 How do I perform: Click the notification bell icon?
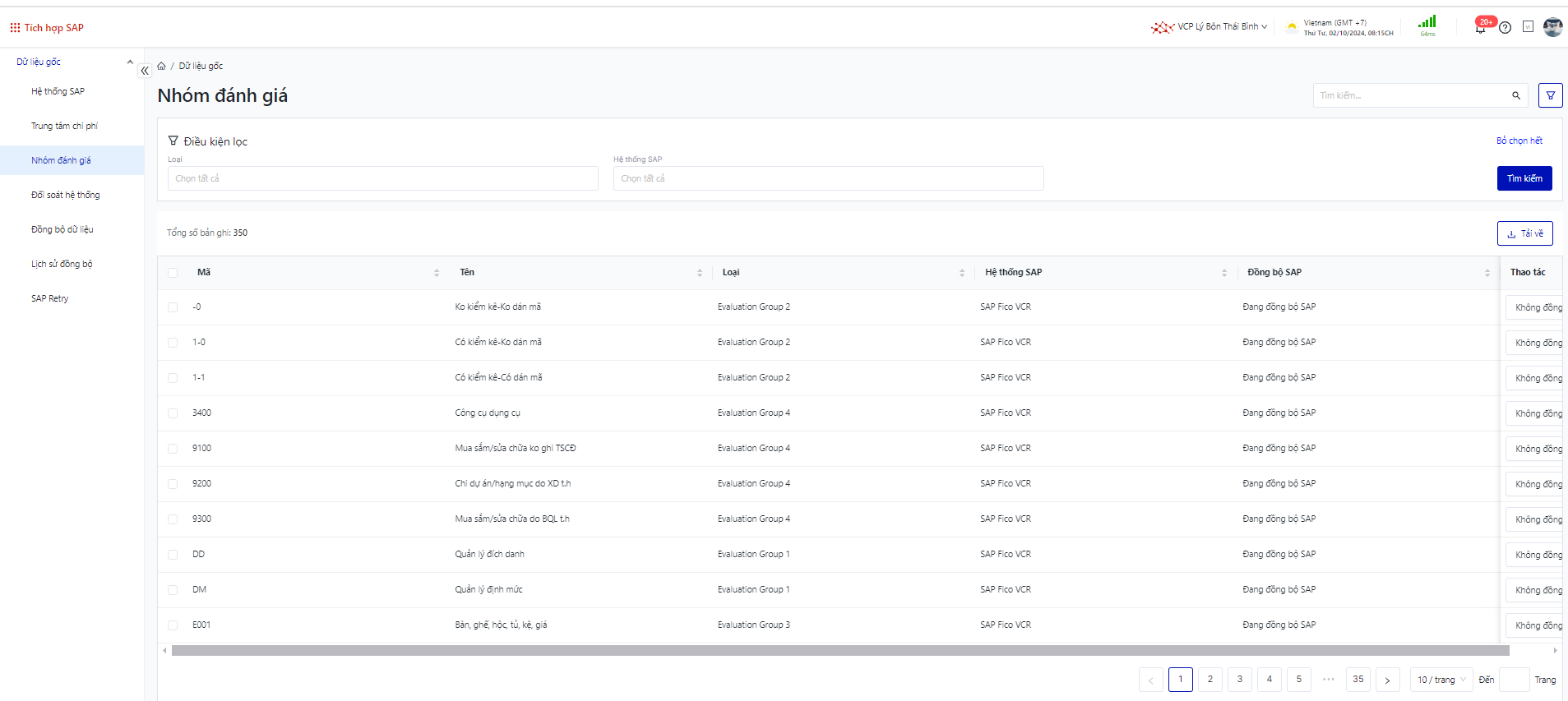pos(1480,28)
